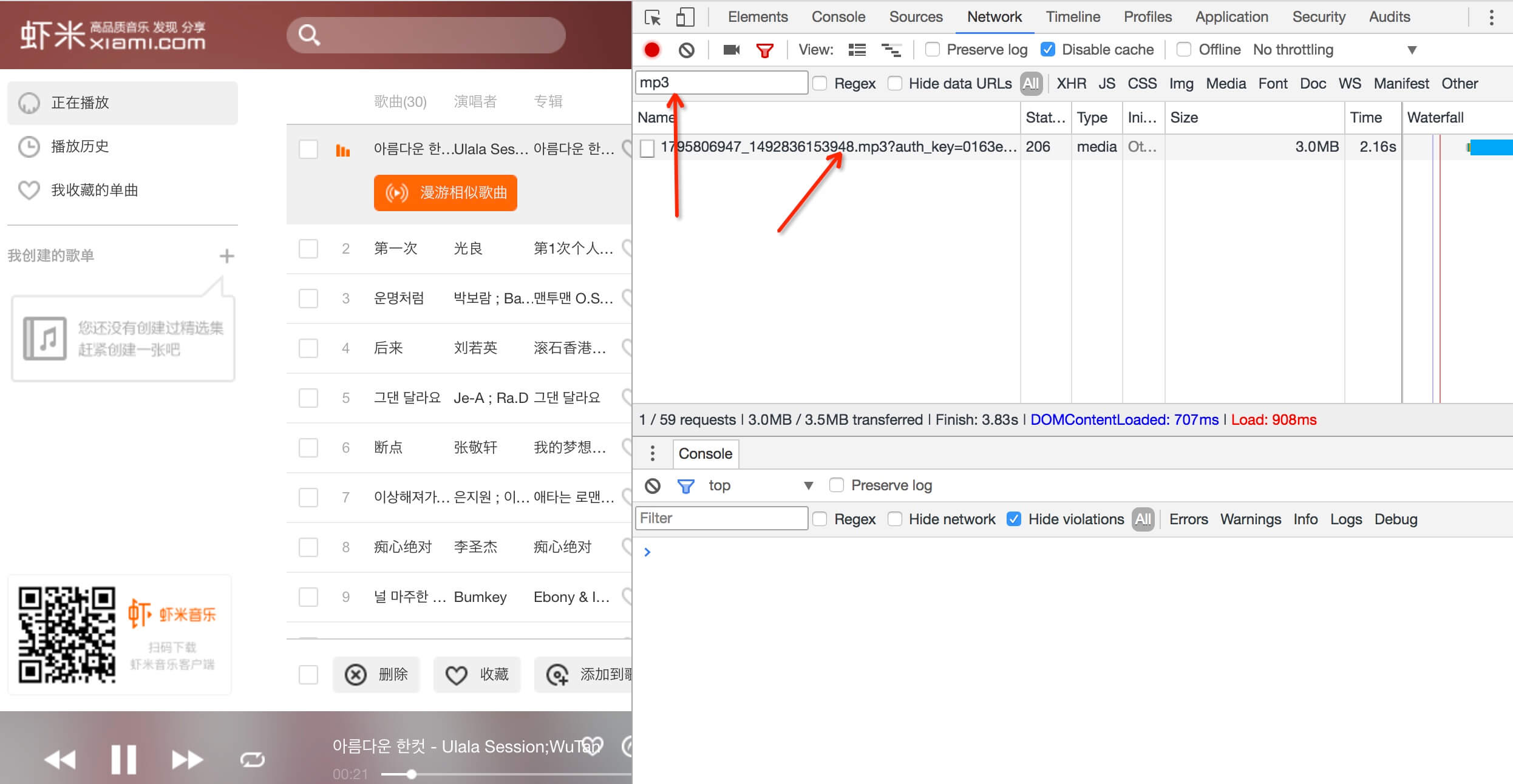Click the 收藏 favorite button
Screen dimensions: 1513x784
[477, 675]
